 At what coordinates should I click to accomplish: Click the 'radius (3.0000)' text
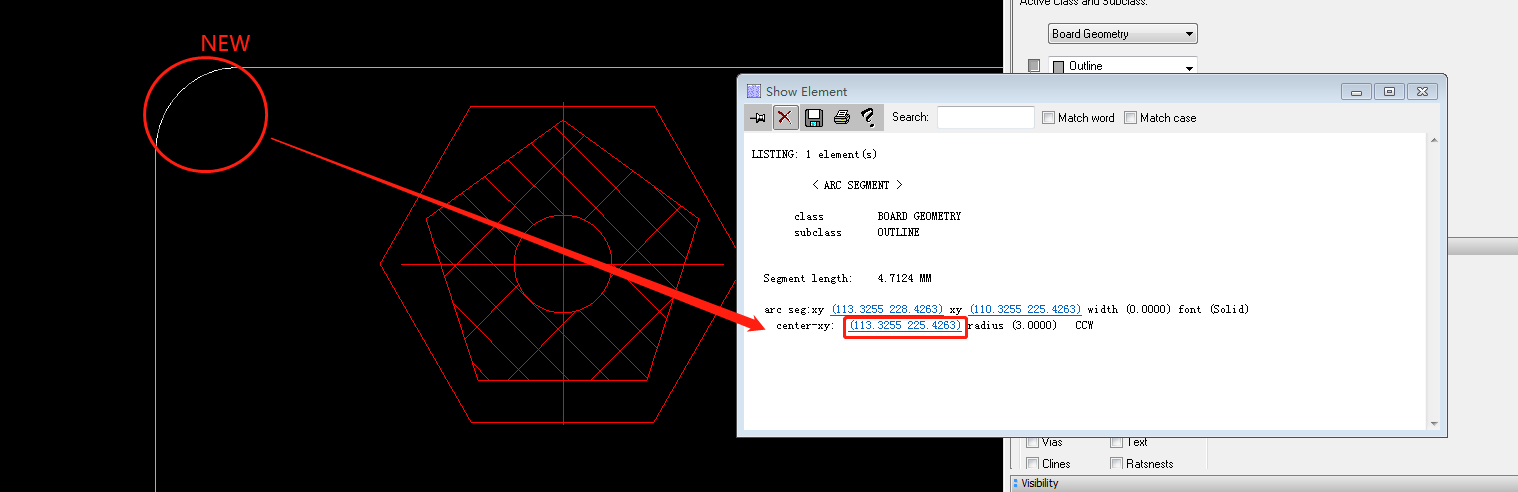1012,326
